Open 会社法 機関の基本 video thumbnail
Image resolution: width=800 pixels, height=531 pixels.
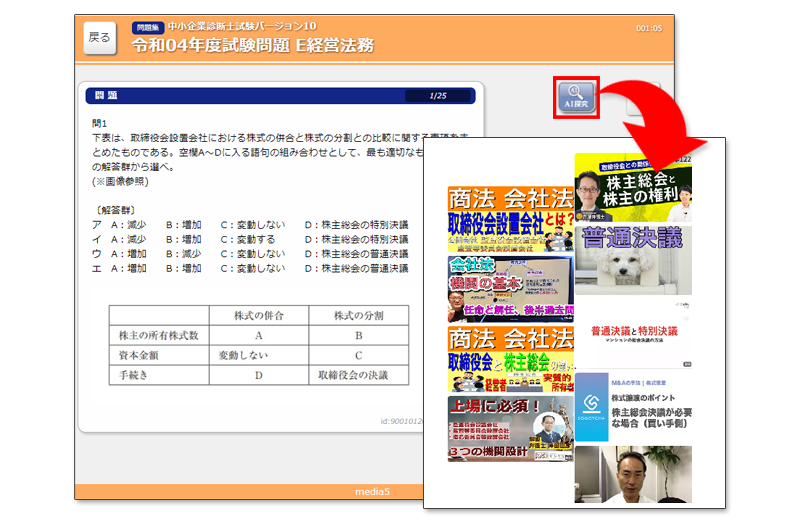[511, 289]
